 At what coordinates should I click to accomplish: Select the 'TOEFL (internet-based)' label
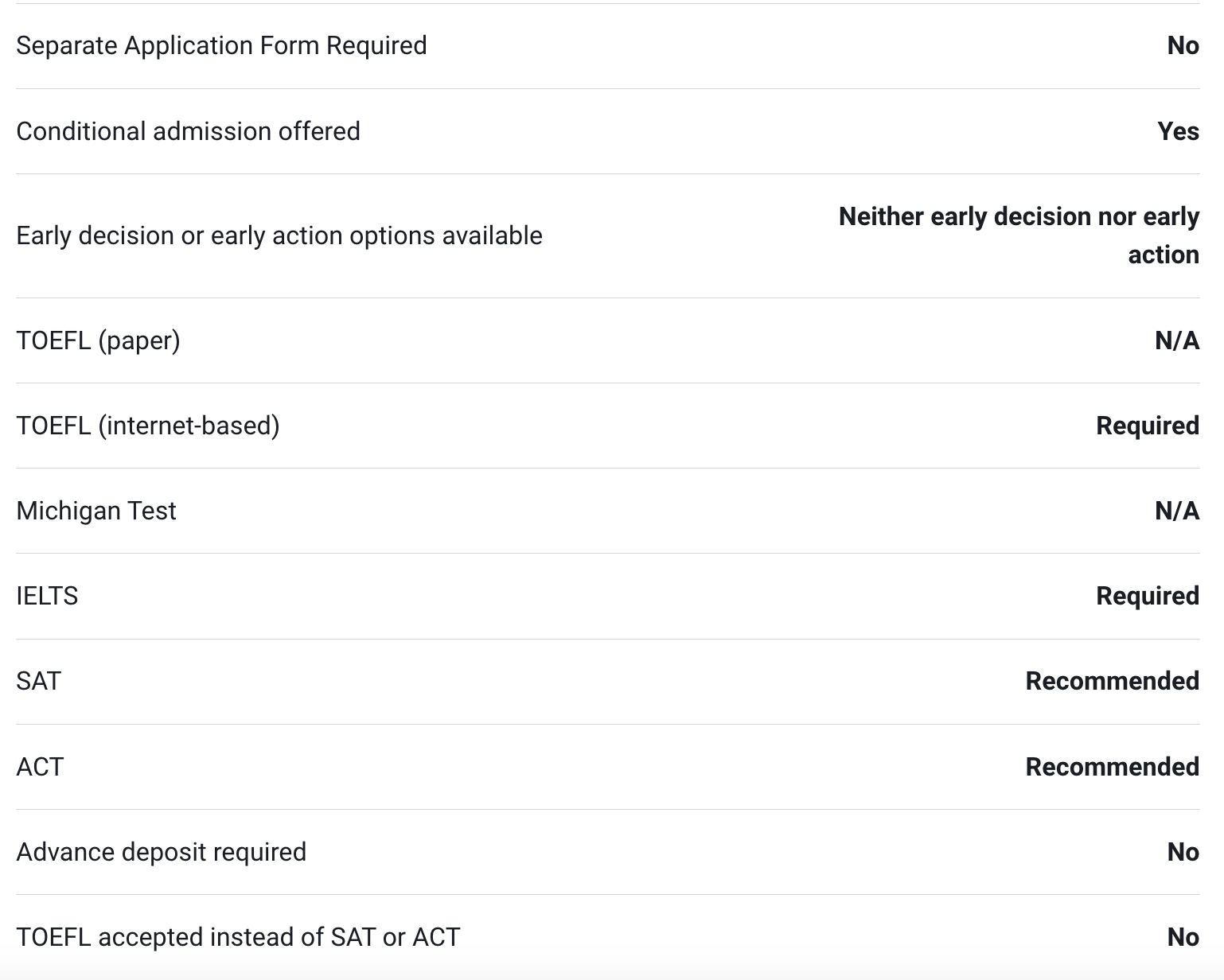pyautogui.click(x=148, y=426)
